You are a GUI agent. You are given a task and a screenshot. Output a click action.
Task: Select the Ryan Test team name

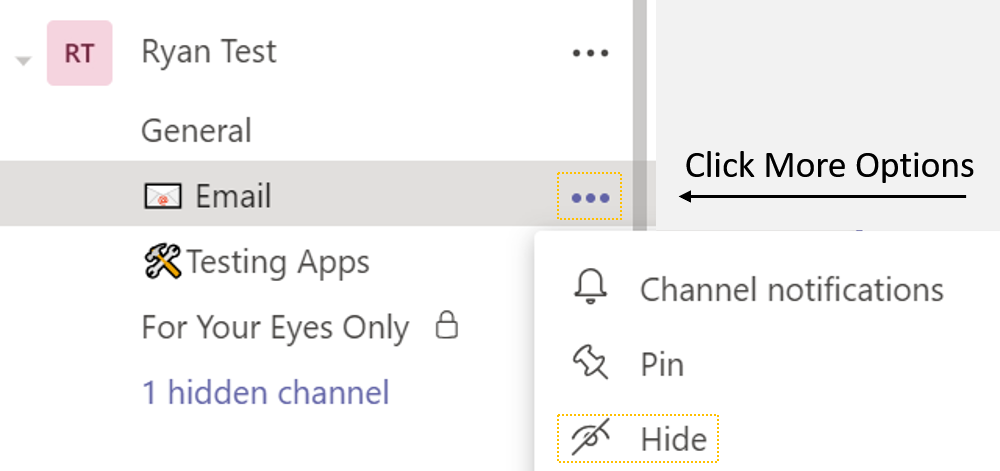[x=209, y=52]
